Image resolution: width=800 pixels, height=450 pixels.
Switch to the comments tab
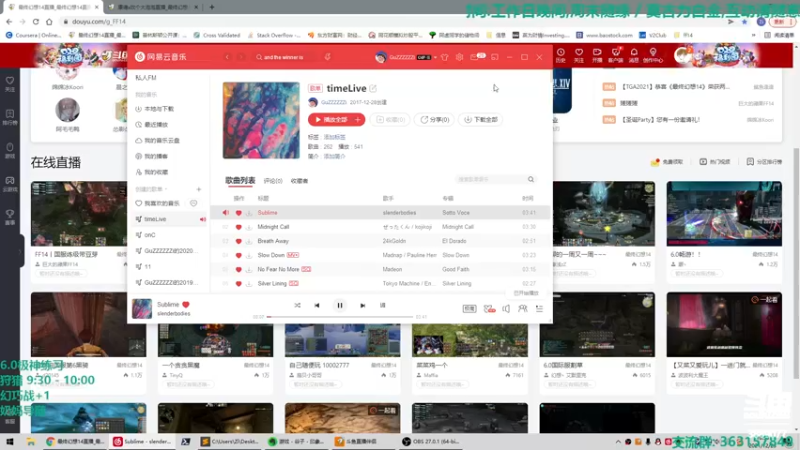273,181
